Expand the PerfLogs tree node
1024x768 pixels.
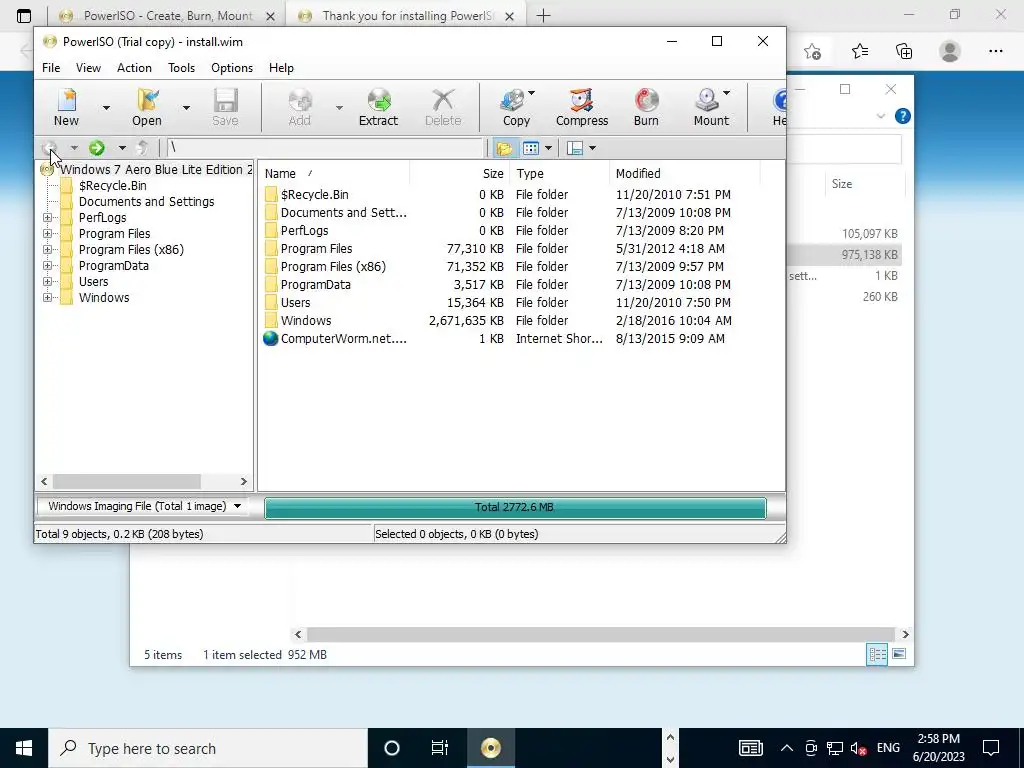pyautogui.click(x=47, y=217)
